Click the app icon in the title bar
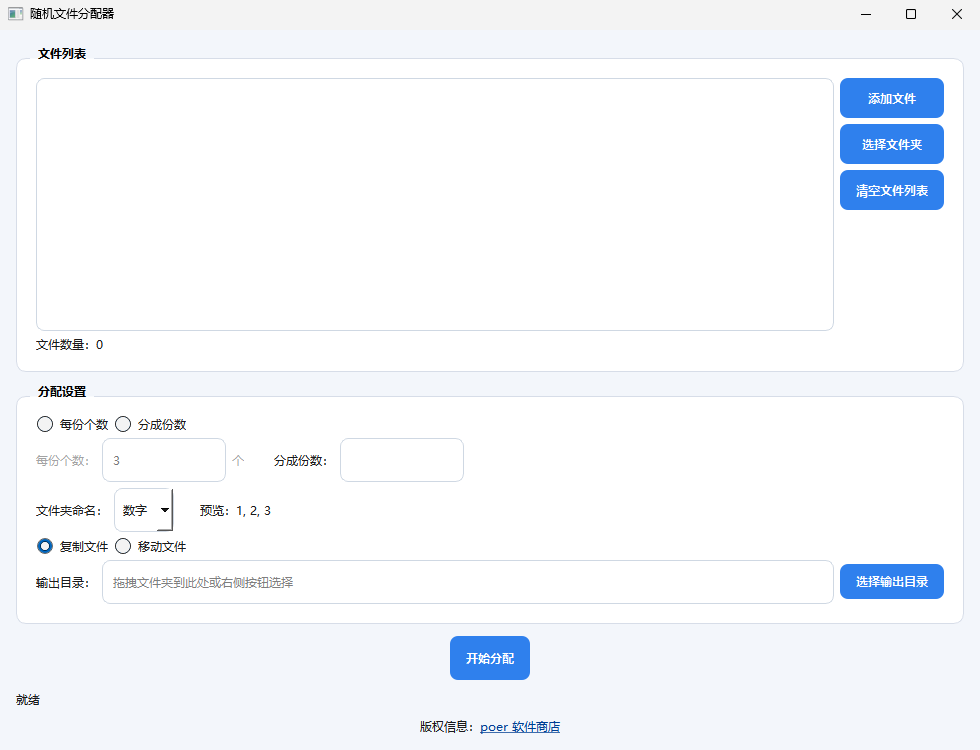 (x=16, y=14)
